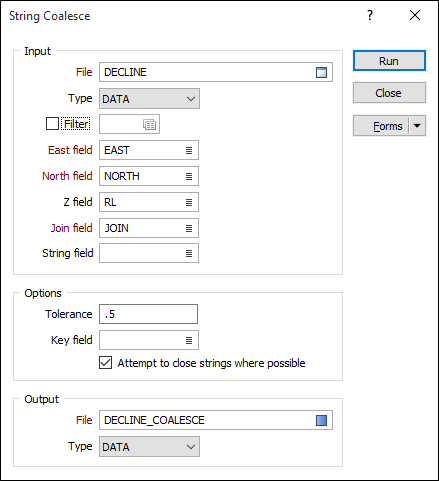Expand the Output Type DATA dropdown
439x481 pixels.
[x=149, y=447]
